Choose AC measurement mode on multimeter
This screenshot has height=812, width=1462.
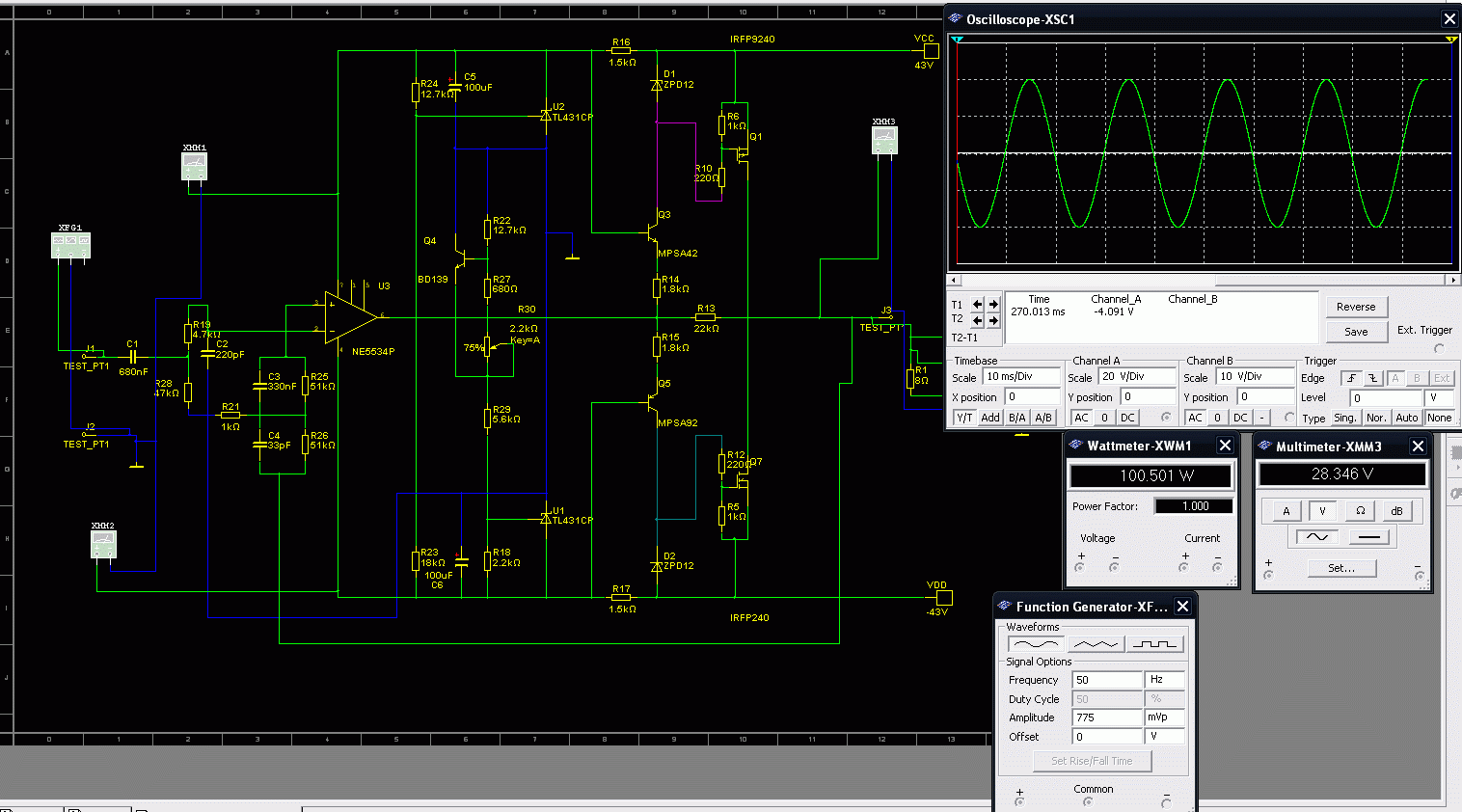(x=1316, y=537)
